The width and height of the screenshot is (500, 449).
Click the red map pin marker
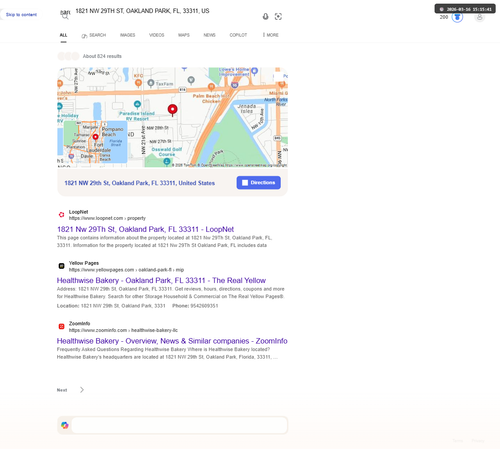pyautogui.click(x=172, y=110)
